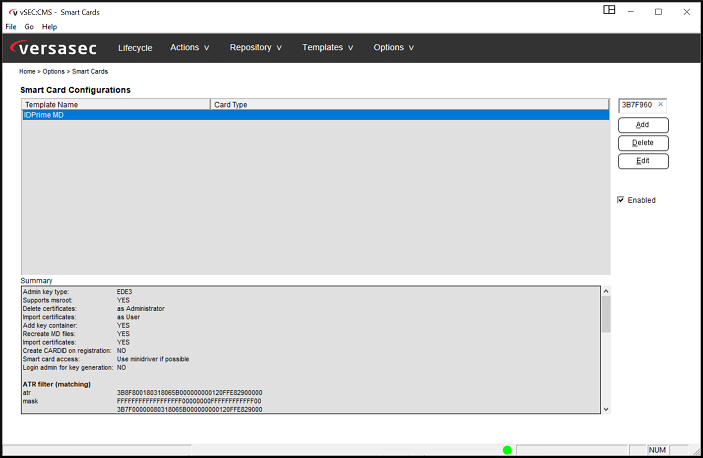Viewport: 703px width, 458px height.
Task: Open the File menu
Action: [11, 27]
